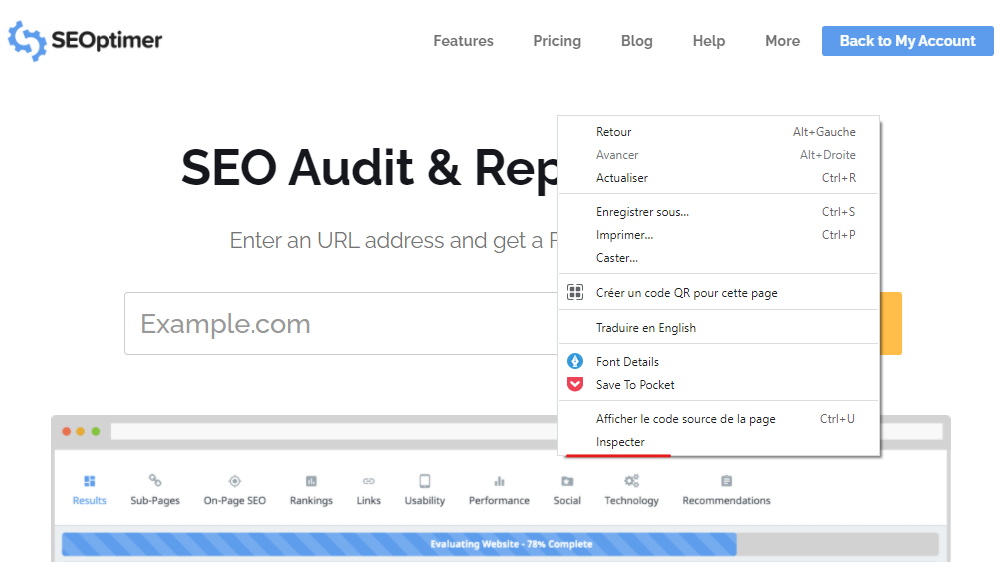This screenshot has height=562, width=1005.
Task: Open the Performance chart icon
Action: (x=499, y=481)
